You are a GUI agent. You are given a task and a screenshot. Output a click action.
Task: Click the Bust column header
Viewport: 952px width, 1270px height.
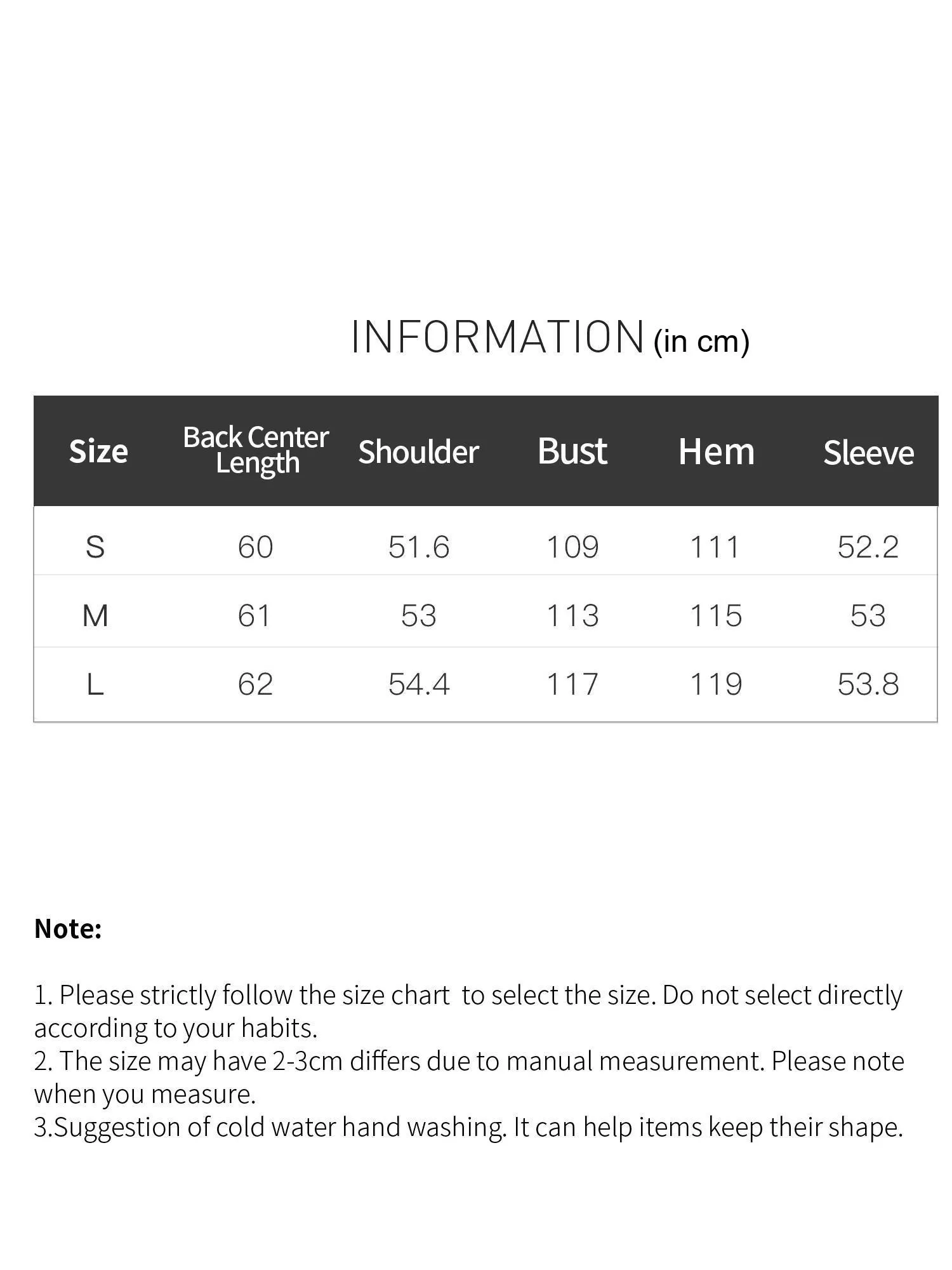pos(572,451)
